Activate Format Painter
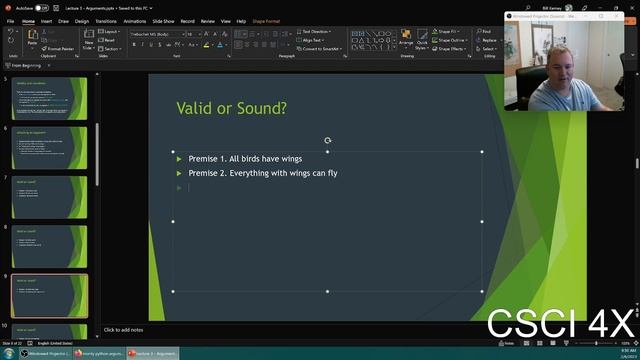 pos(58,49)
